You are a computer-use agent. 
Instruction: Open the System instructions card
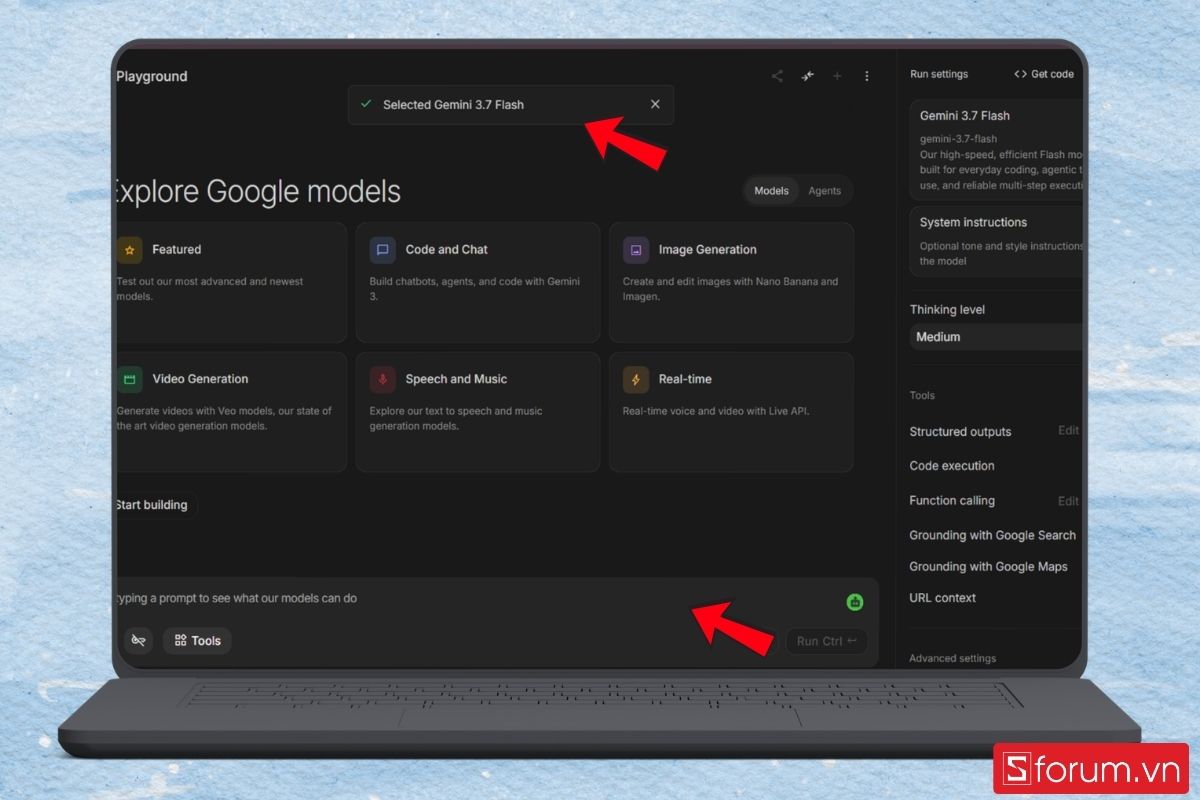[x=997, y=241]
